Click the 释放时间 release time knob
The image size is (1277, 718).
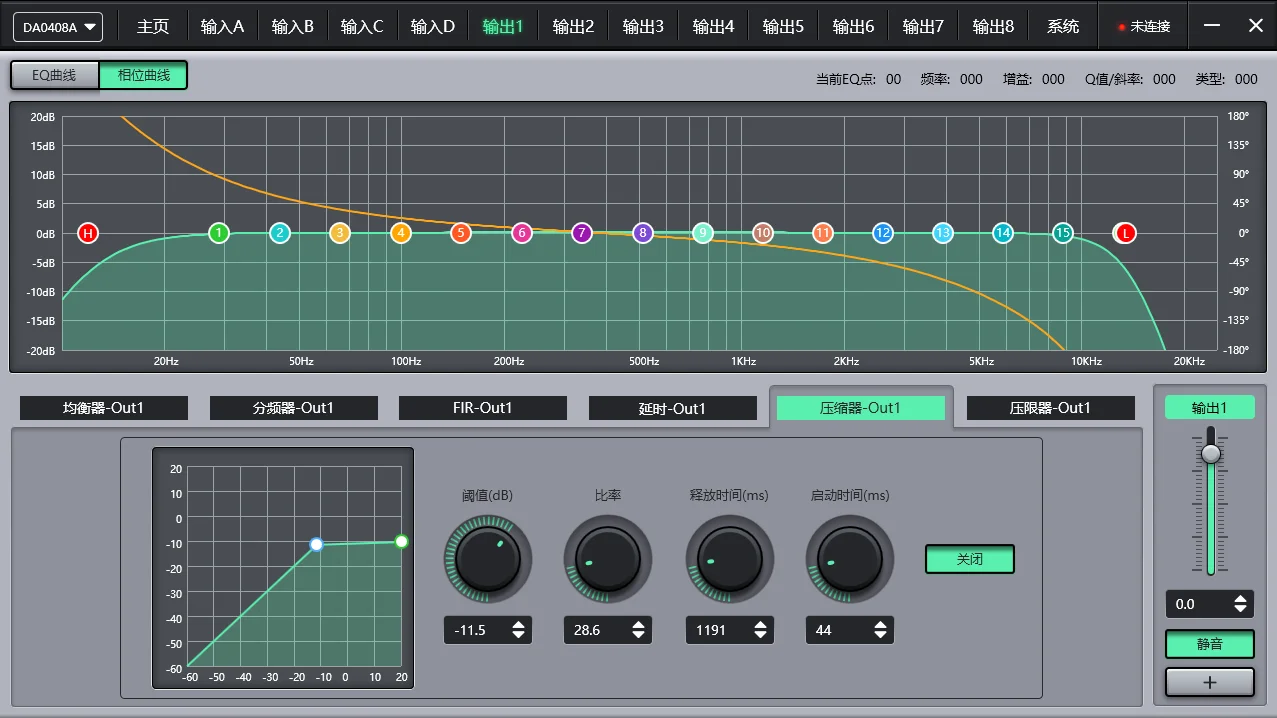click(x=729, y=559)
